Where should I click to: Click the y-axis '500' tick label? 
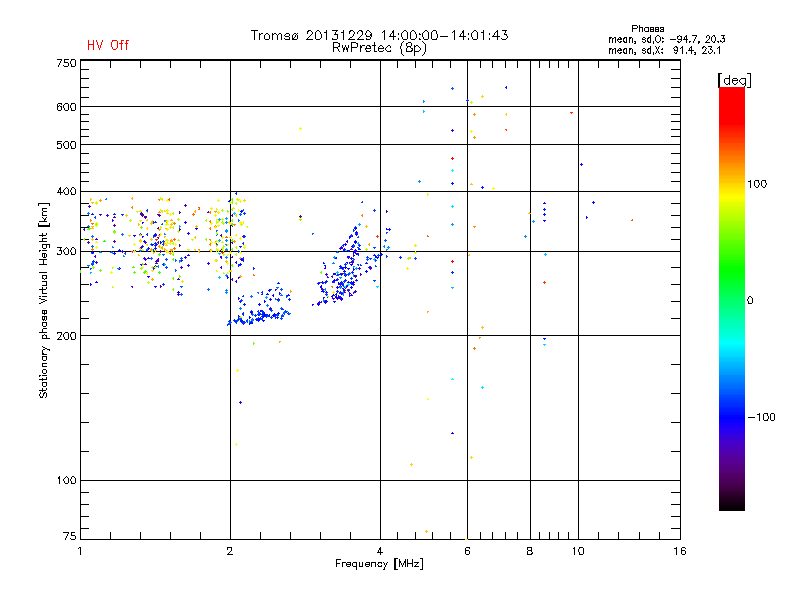(66, 145)
